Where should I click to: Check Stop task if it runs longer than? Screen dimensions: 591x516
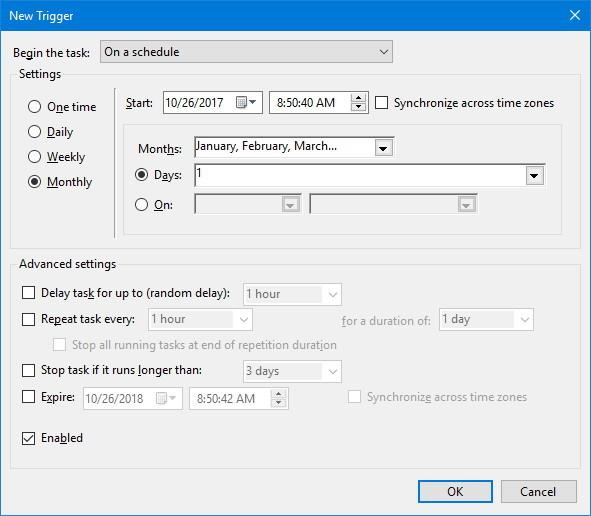coord(29,370)
